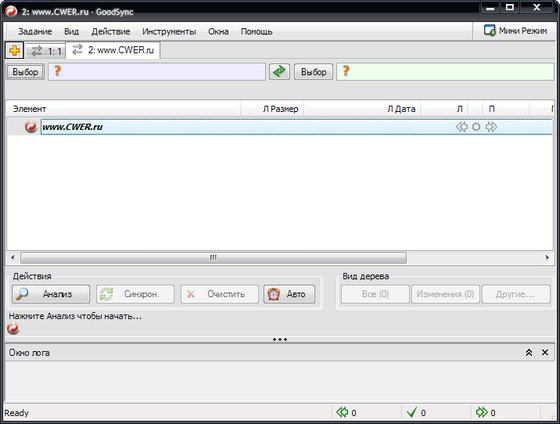Open the Действие menu
This screenshot has width=560, height=424.
(111, 32)
